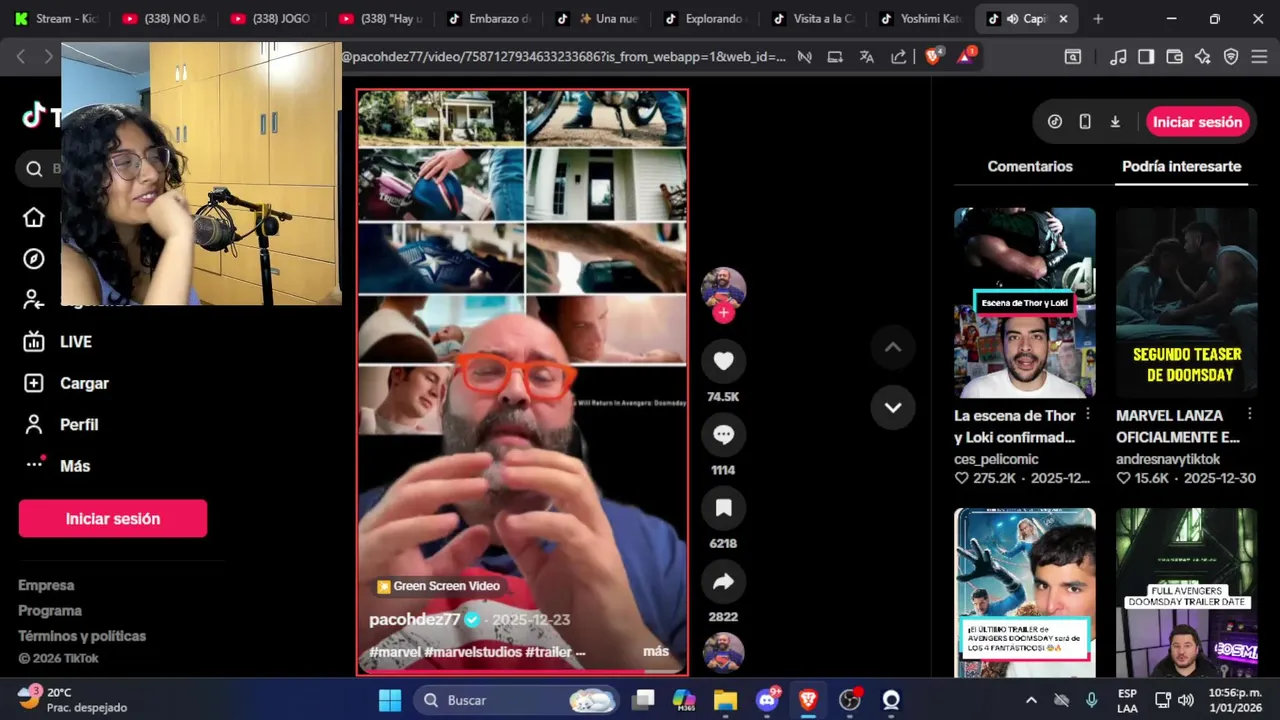
Task: Share the video using the arrow icon
Action: click(724, 582)
